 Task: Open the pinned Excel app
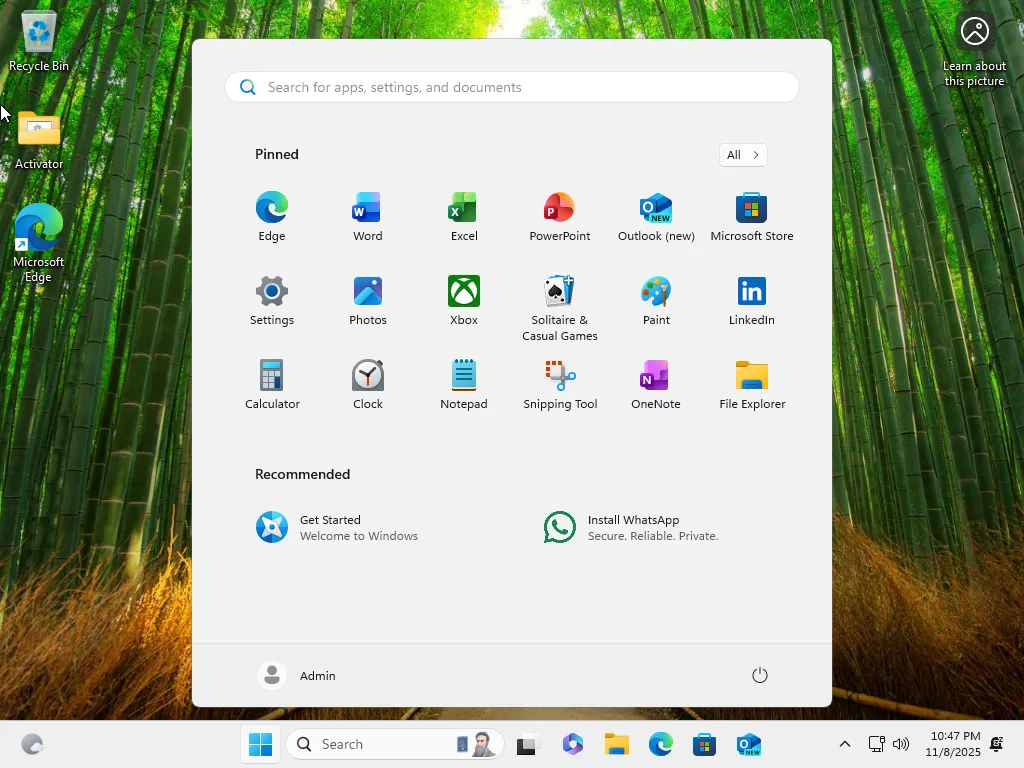point(464,216)
